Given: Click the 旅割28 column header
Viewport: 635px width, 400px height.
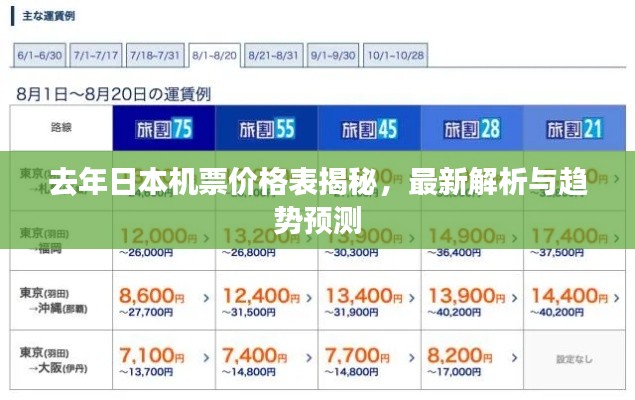Looking at the screenshot, I should 472,128.
